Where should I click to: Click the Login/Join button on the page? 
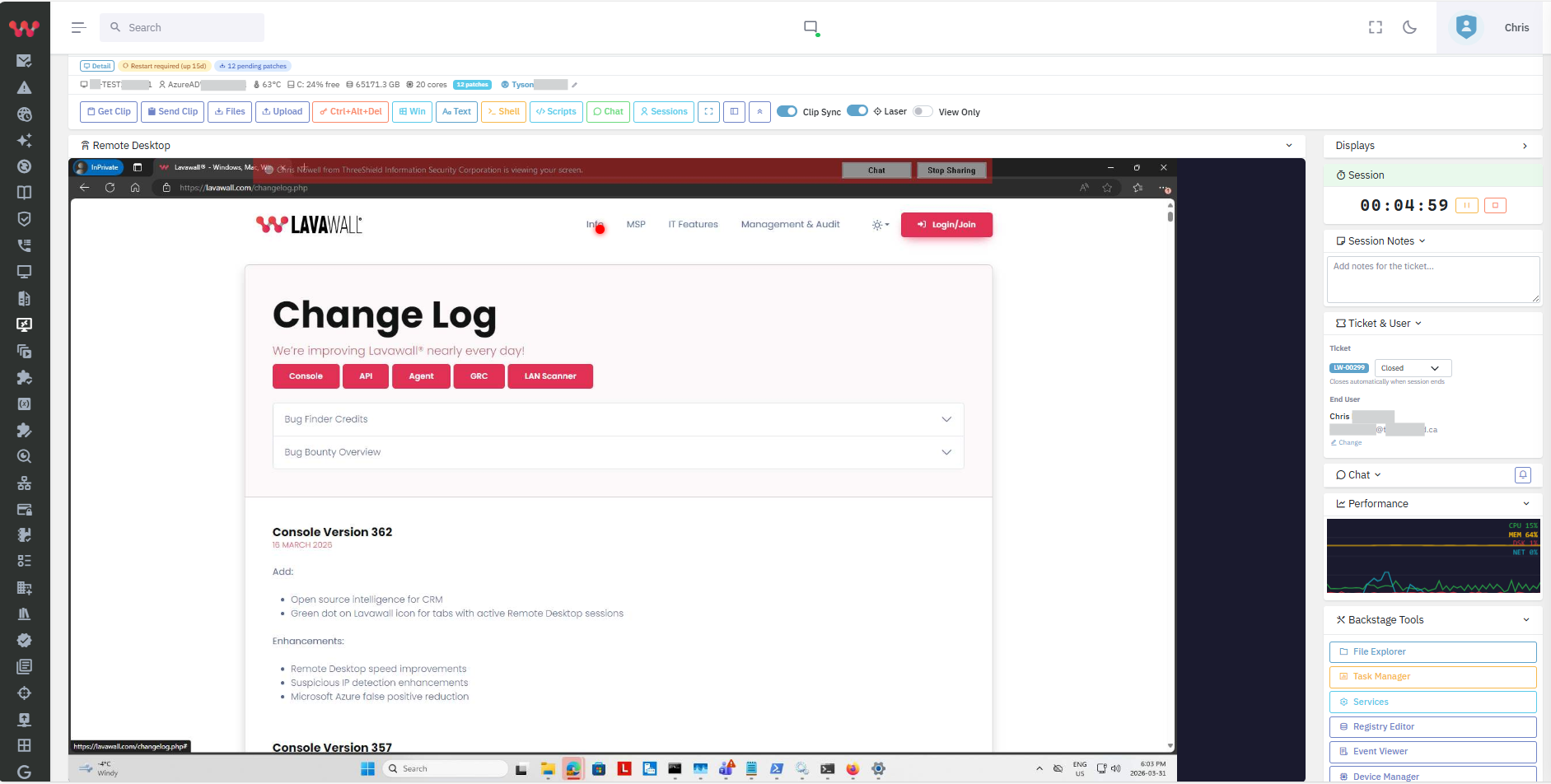click(946, 224)
